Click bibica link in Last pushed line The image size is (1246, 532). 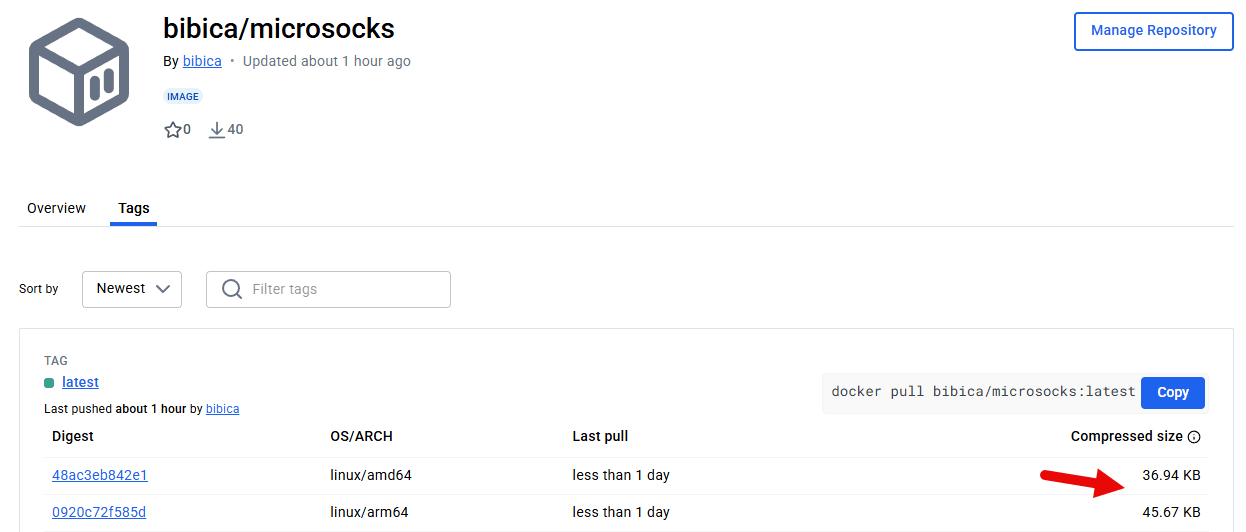pyautogui.click(x=222, y=409)
